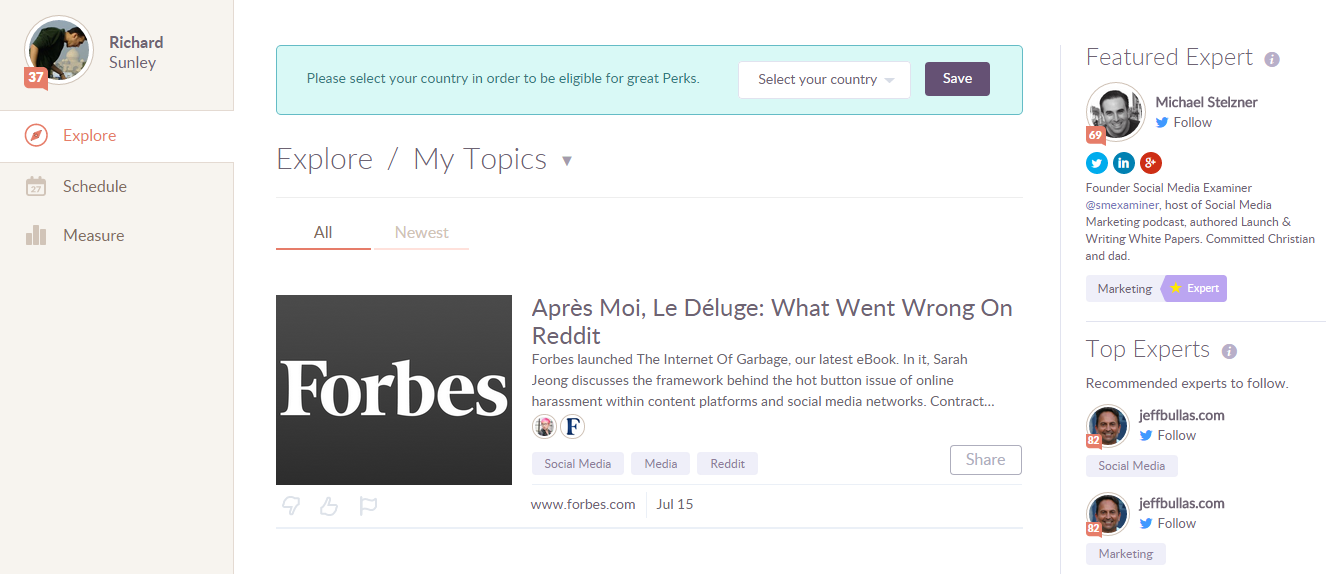Go to the Explore menu item

(x=117, y=135)
